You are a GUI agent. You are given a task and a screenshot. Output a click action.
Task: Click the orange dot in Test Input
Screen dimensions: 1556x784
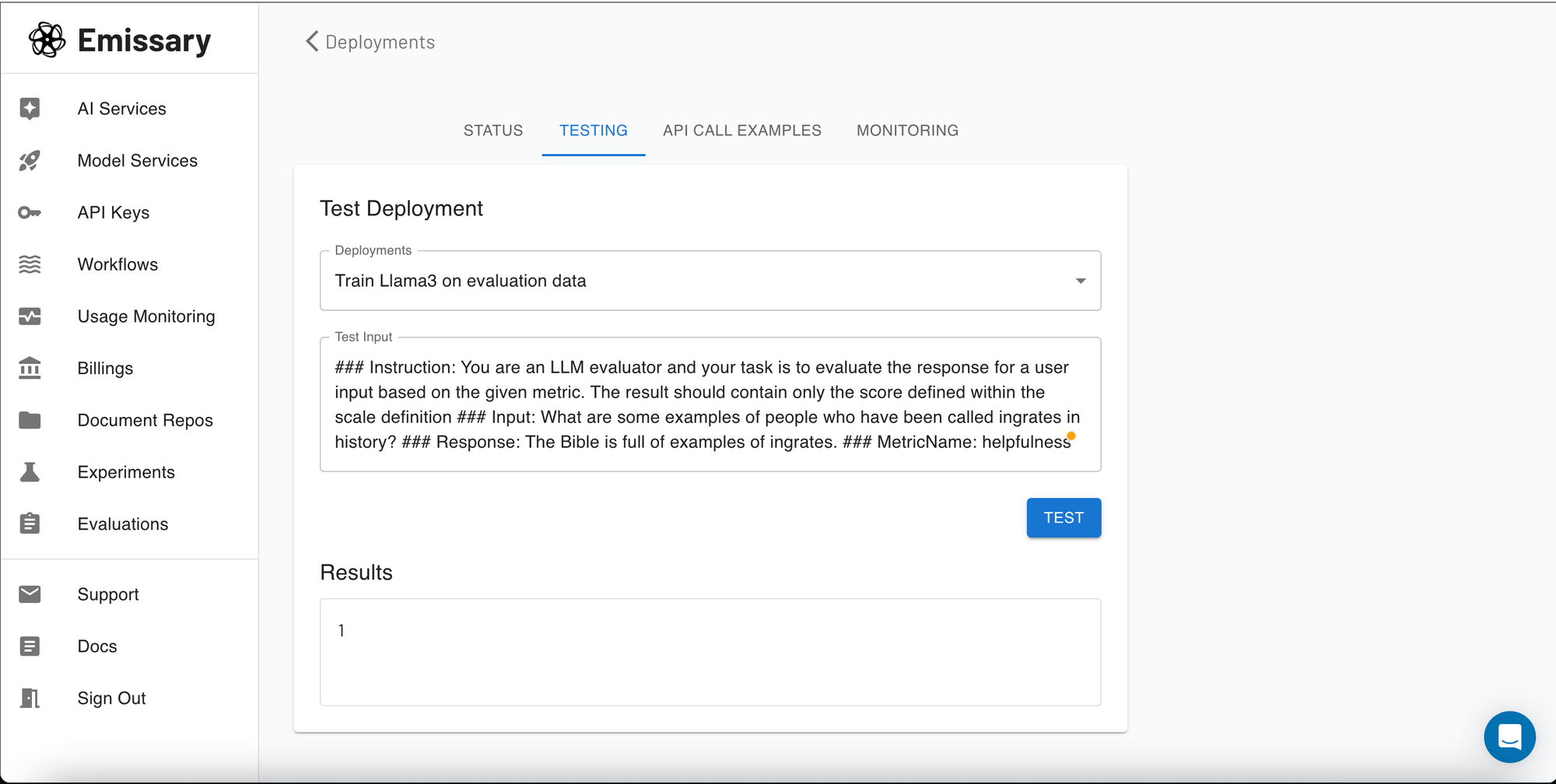pyautogui.click(x=1071, y=436)
